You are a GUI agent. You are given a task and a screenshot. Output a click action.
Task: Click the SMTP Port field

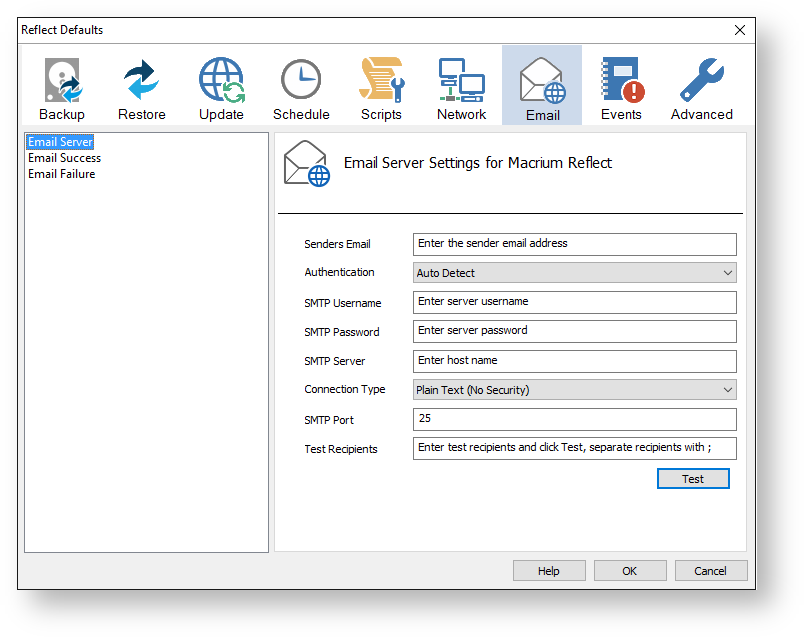[574, 419]
